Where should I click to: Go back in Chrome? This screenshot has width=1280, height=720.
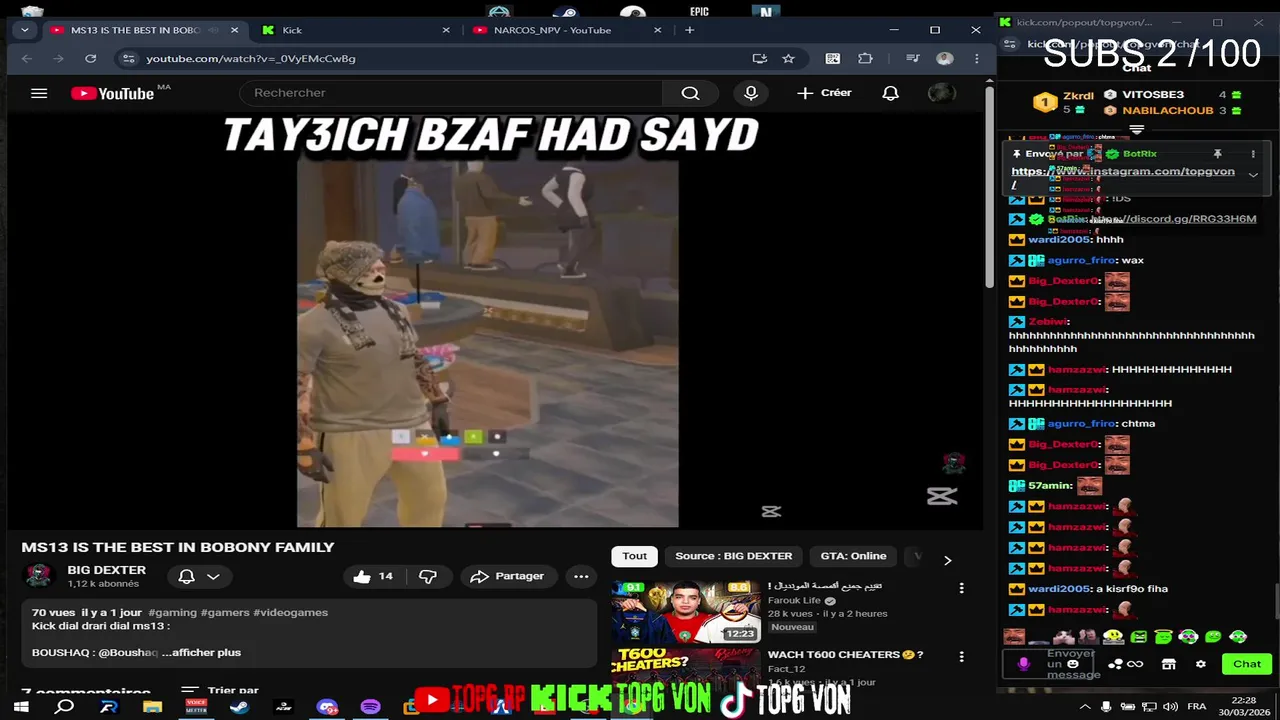pos(27,59)
